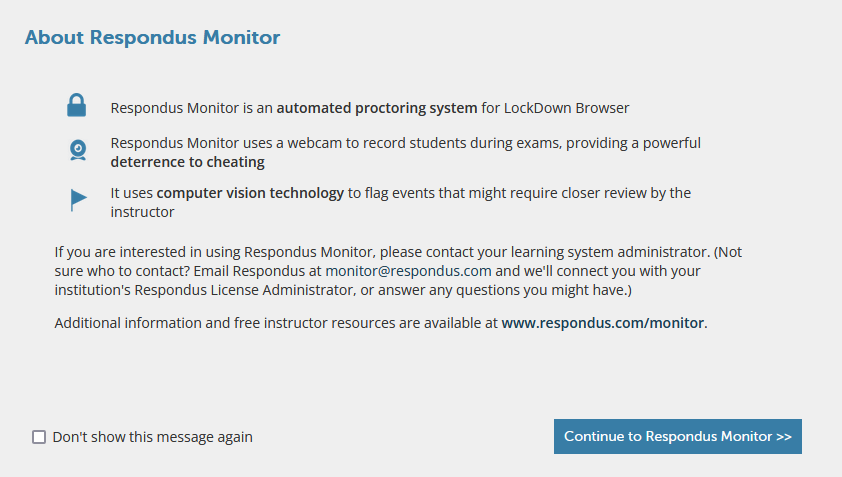This screenshot has width=842, height=477.
Task: Open the www.respondus.com/monitor link
Action: click(x=603, y=323)
